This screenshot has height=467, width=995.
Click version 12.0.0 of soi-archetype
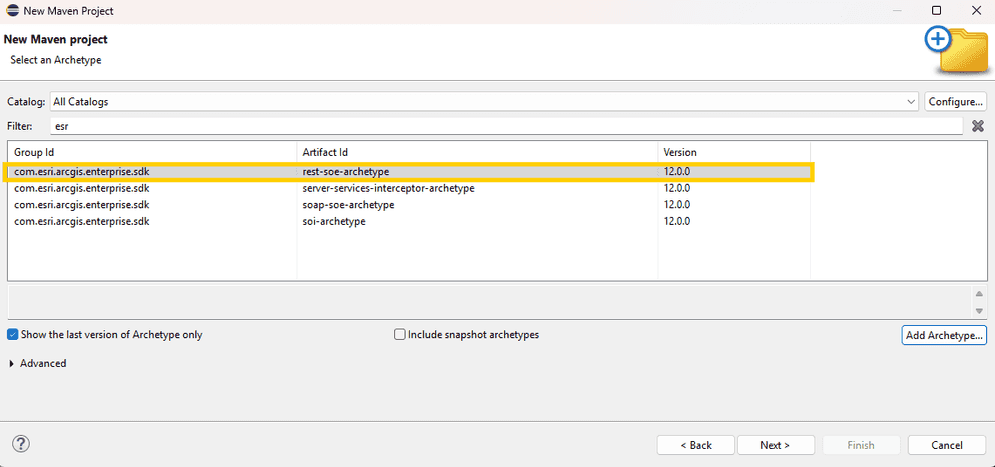click(677, 221)
